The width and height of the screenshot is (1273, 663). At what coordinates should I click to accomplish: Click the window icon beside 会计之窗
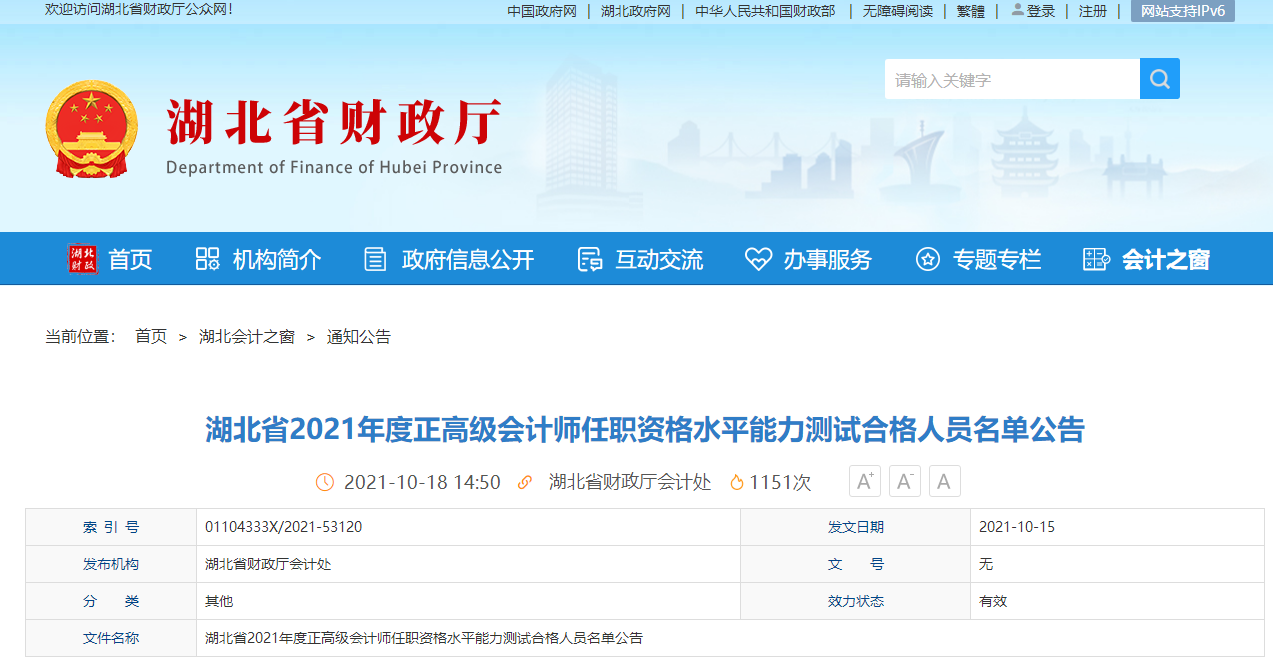pos(1095,258)
